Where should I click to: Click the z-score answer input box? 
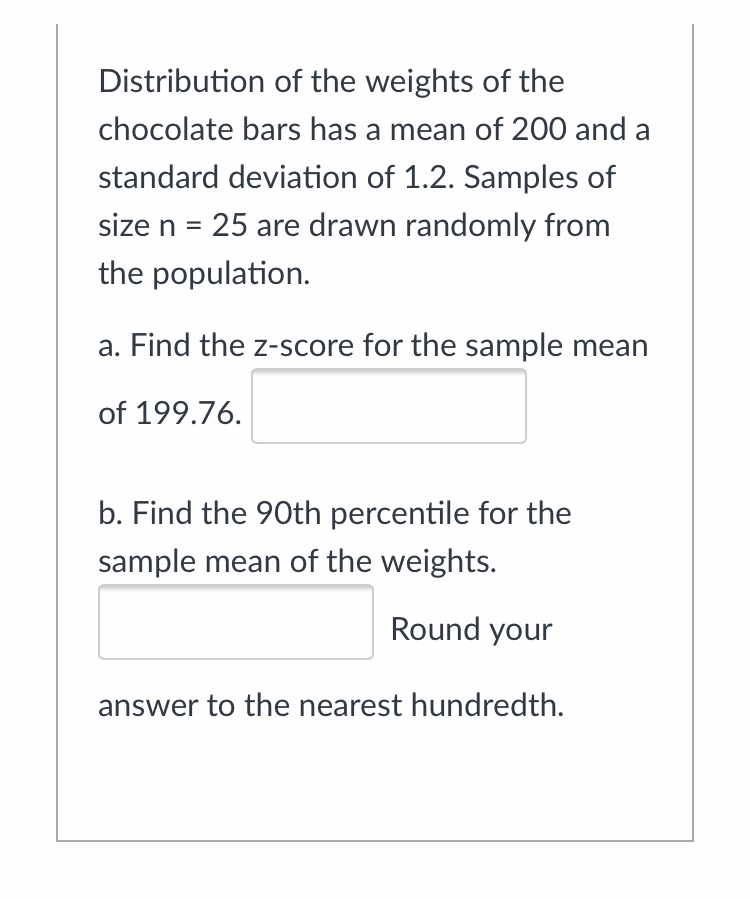[x=388, y=406]
